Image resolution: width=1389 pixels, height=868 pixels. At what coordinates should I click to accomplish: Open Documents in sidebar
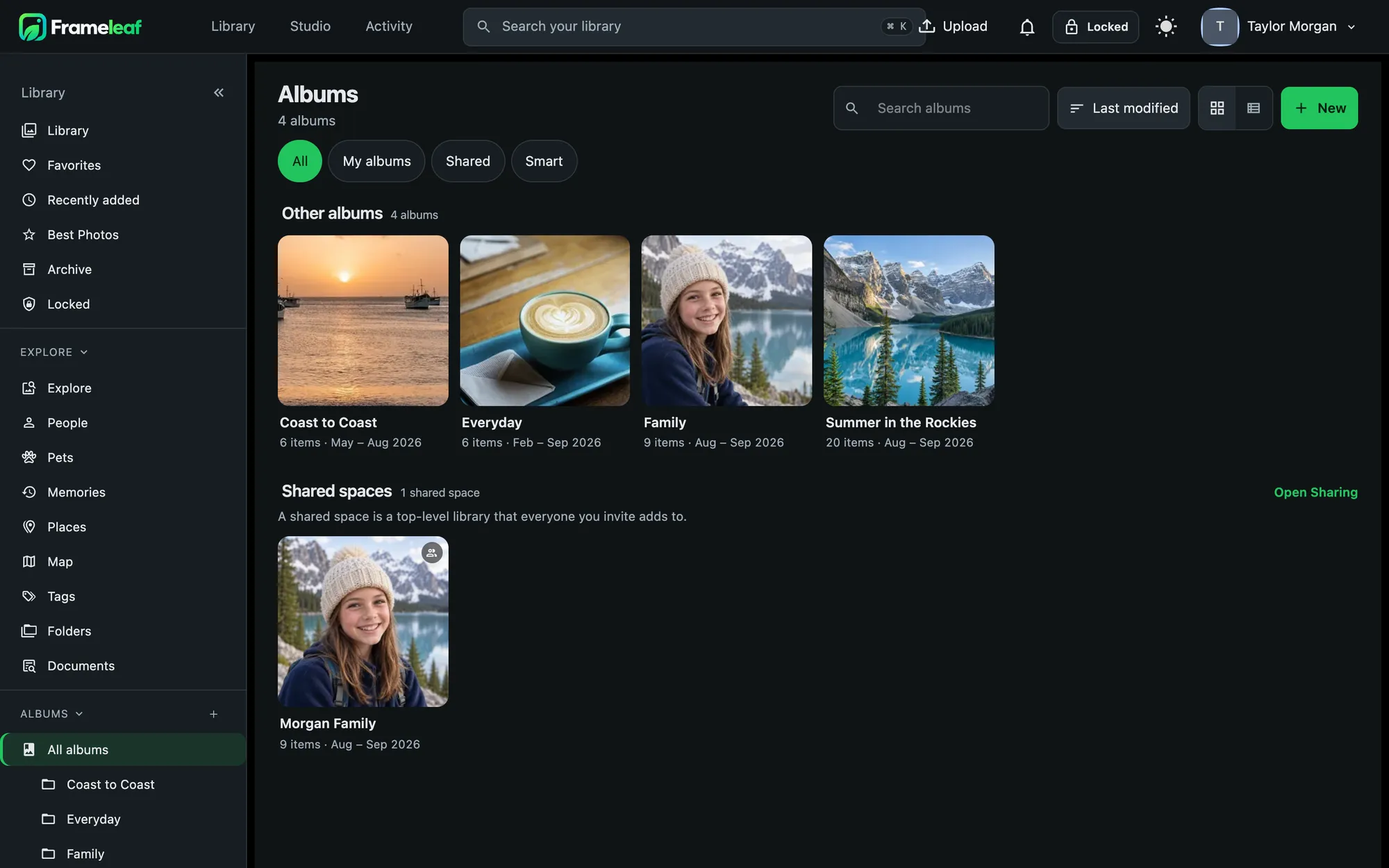click(123, 666)
